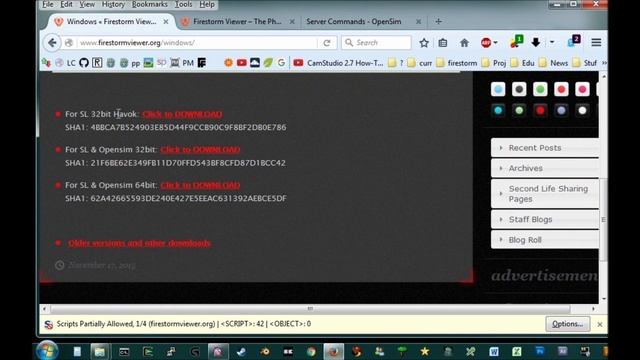Show more bookmarks with the chevron
This screenshot has height=360, width=640.
coord(604,63)
